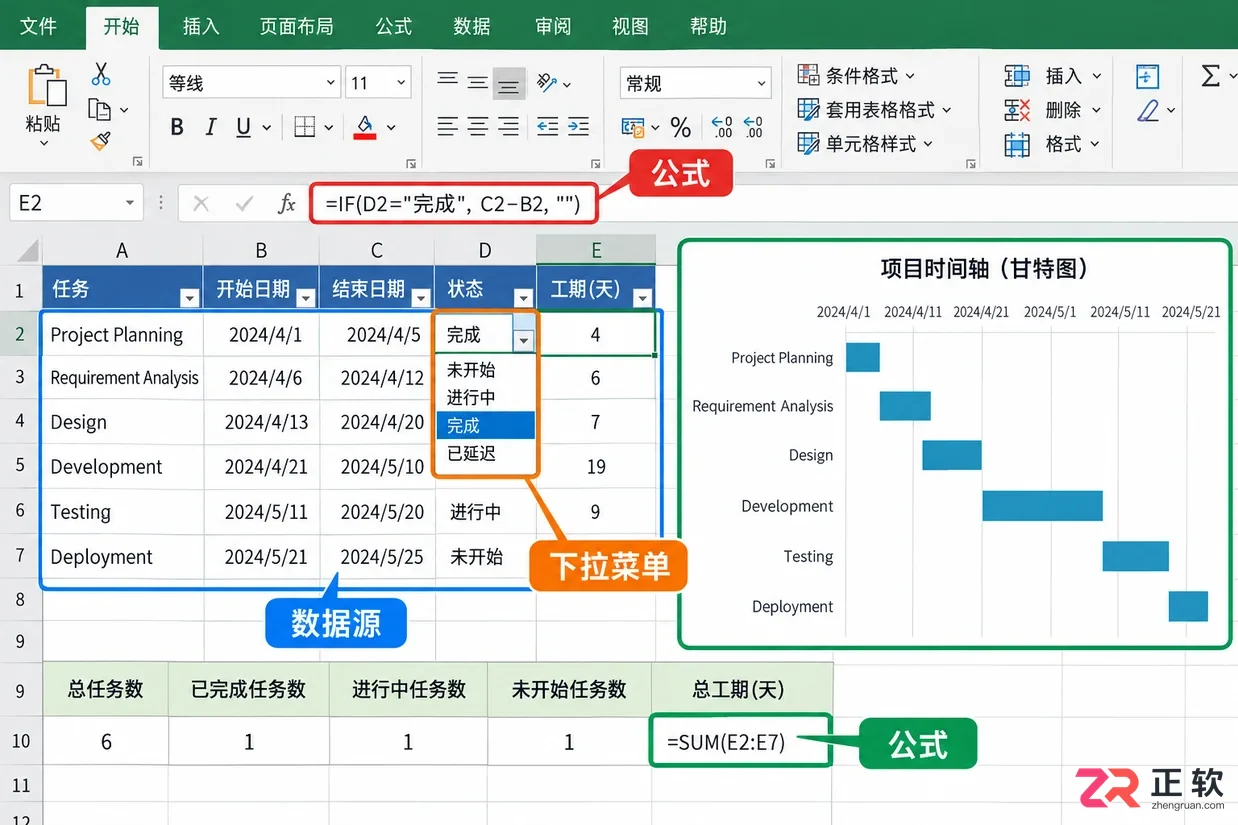Viewport: 1238px width, 825px height.
Task: Toggle underline formatting
Action: click(x=243, y=127)
